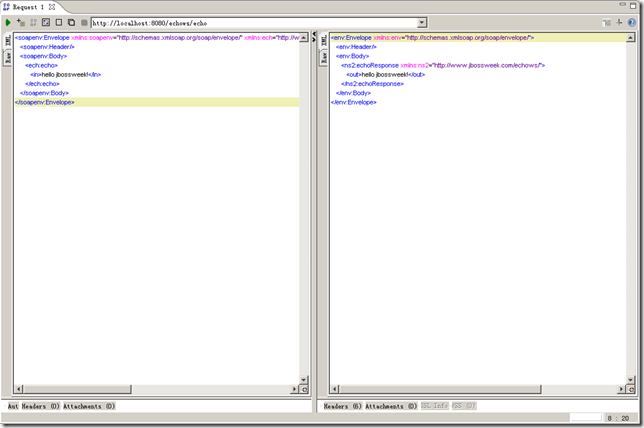Switch response editor to XML tab
This screenshot has height=428, width=644.
click(324, 41)
